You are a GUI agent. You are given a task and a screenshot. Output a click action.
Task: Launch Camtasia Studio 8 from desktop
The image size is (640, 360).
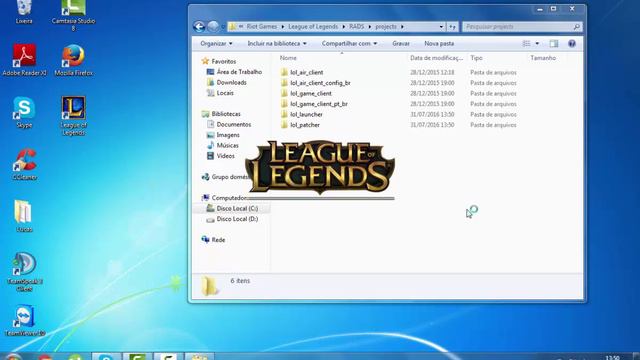73,15
